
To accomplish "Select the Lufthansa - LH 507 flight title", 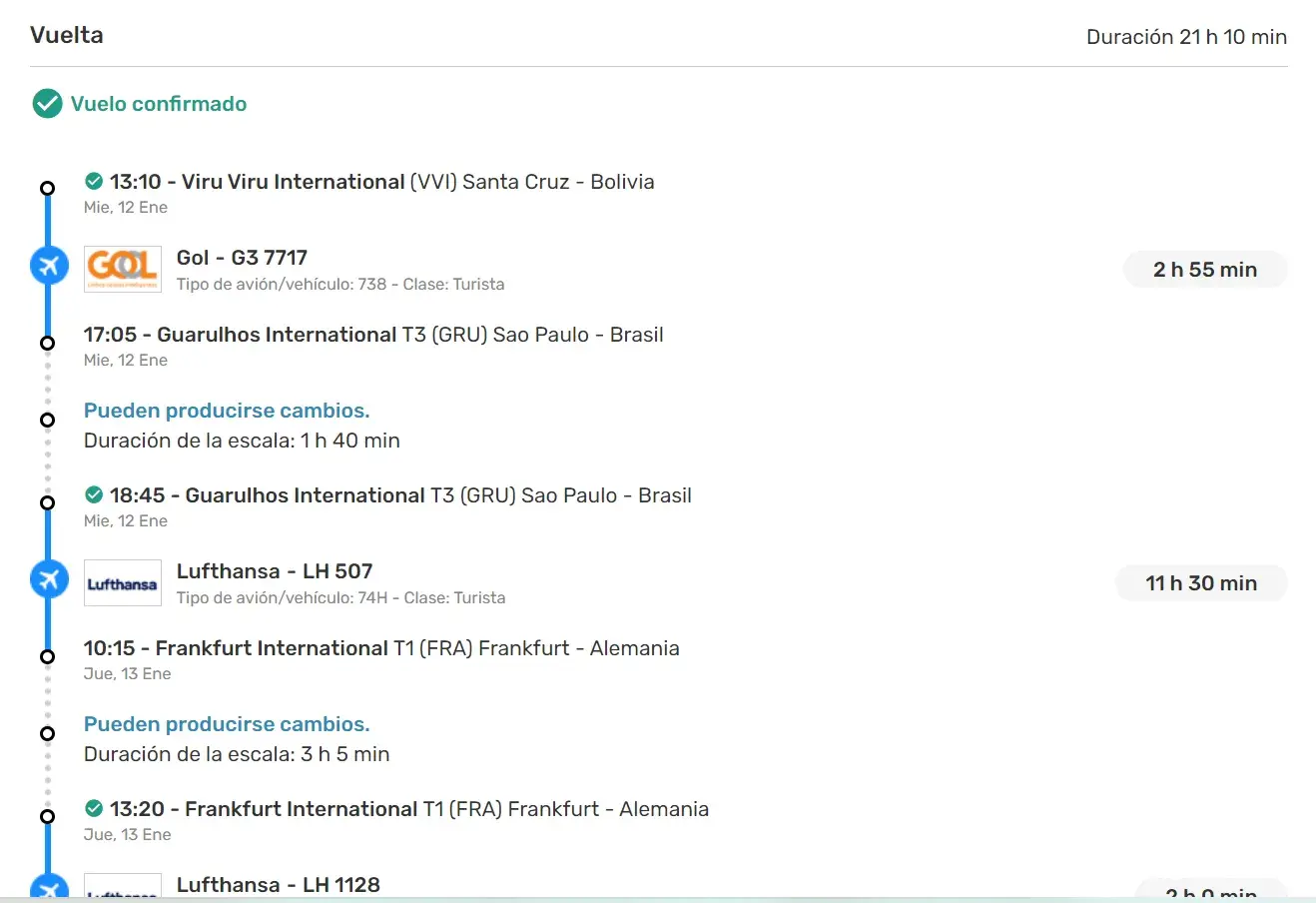I will (x=275, y=571).
